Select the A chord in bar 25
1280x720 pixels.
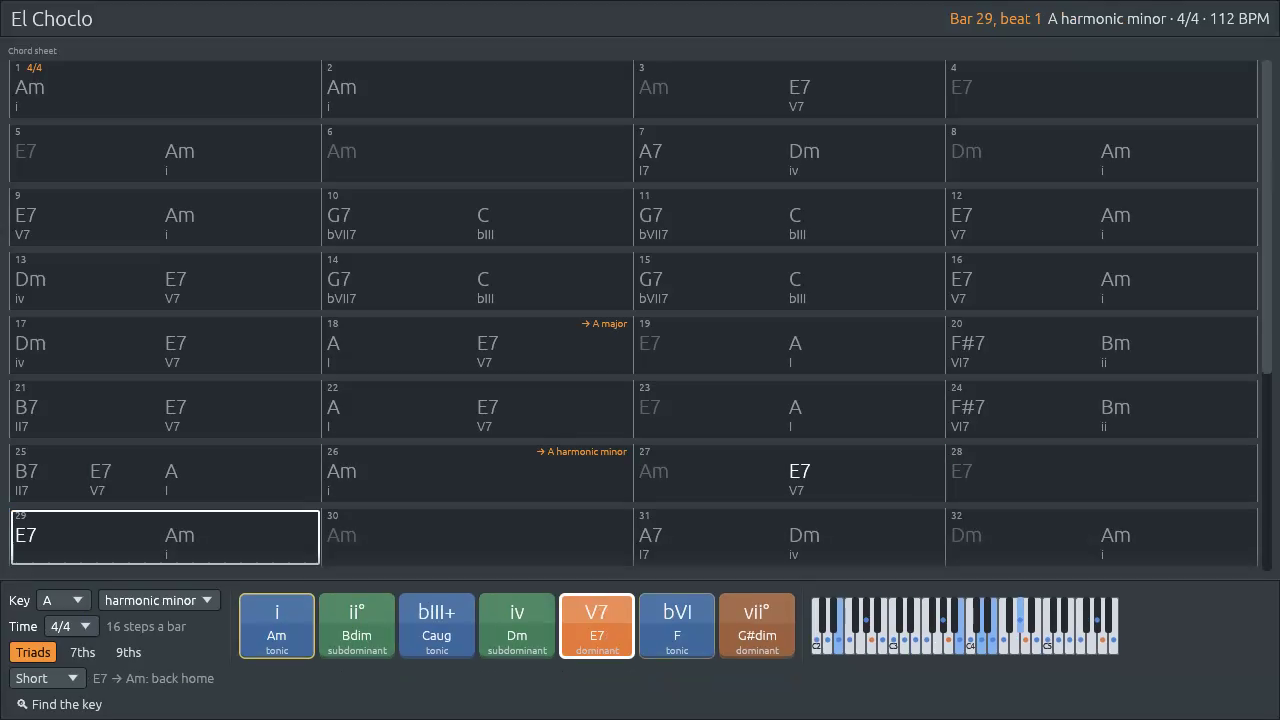[171, 471]
